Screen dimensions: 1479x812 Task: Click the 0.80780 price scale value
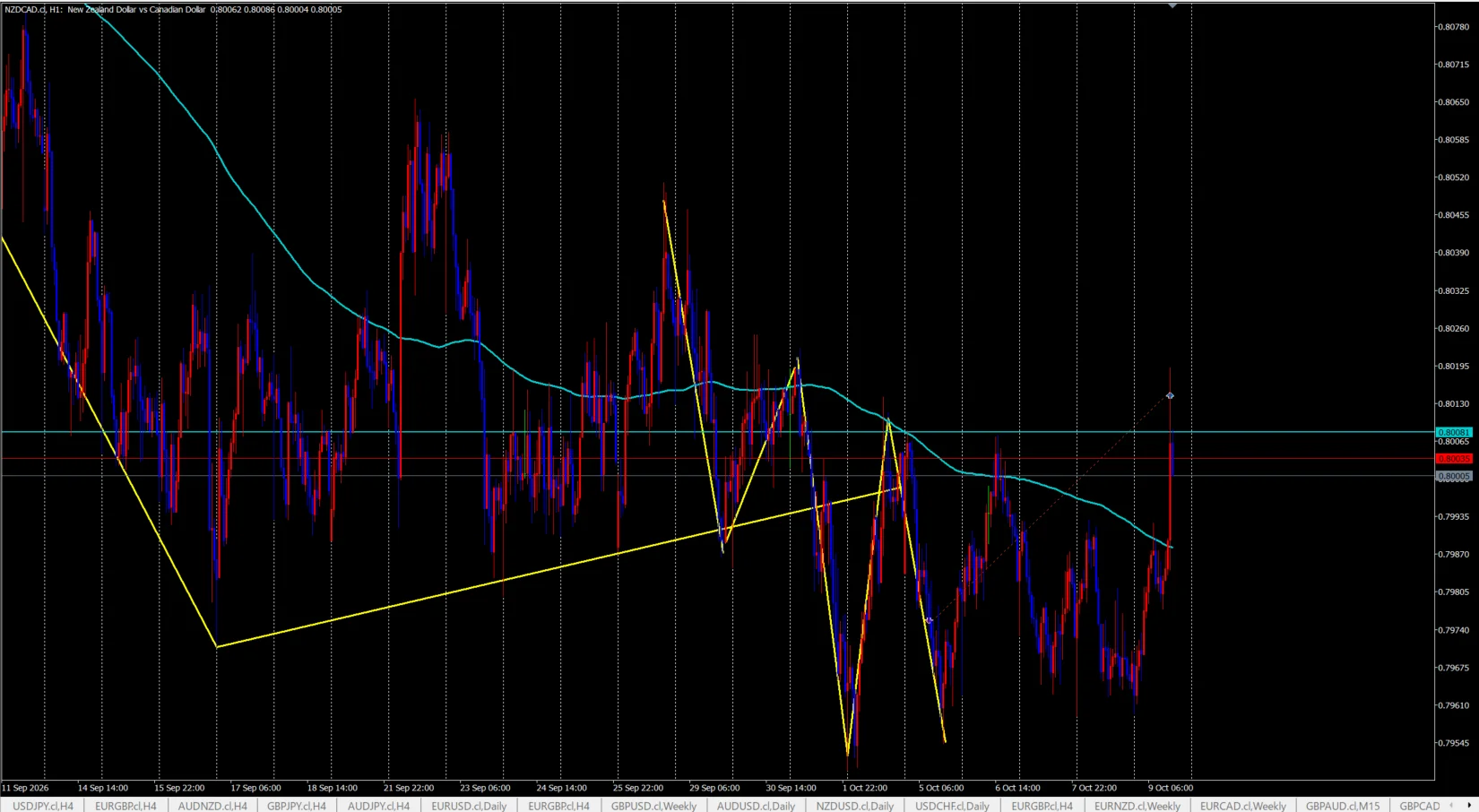[x=1453, y=27]
